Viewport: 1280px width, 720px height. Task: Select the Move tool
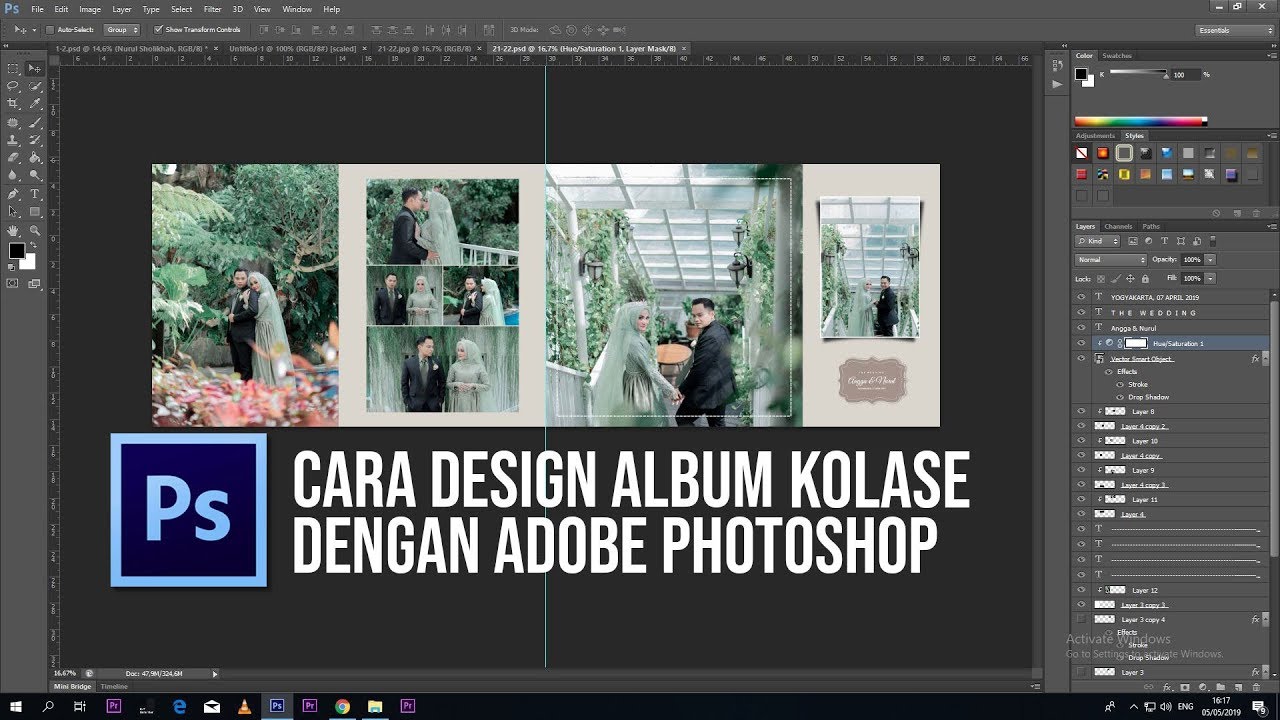click(35, 68)
